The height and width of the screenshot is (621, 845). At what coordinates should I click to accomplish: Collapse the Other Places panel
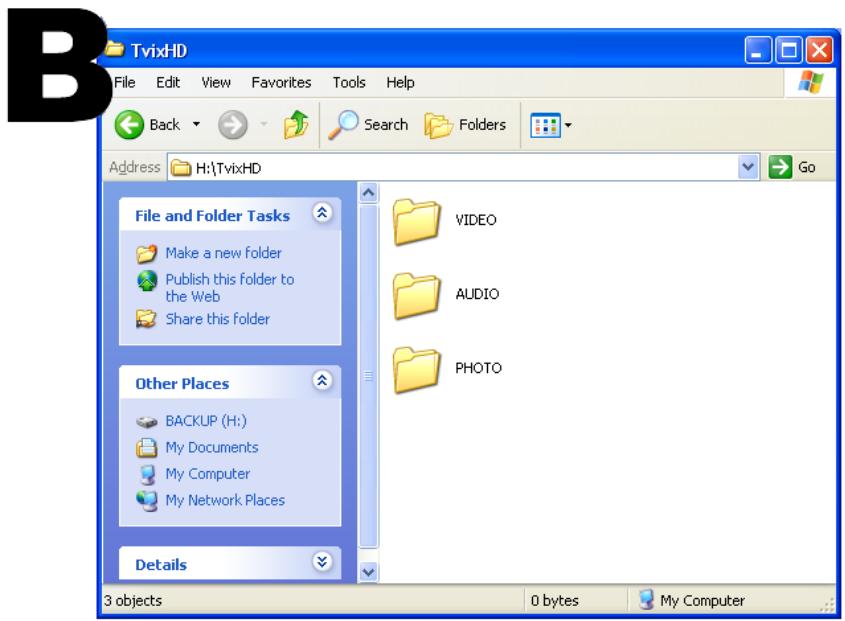322,381
